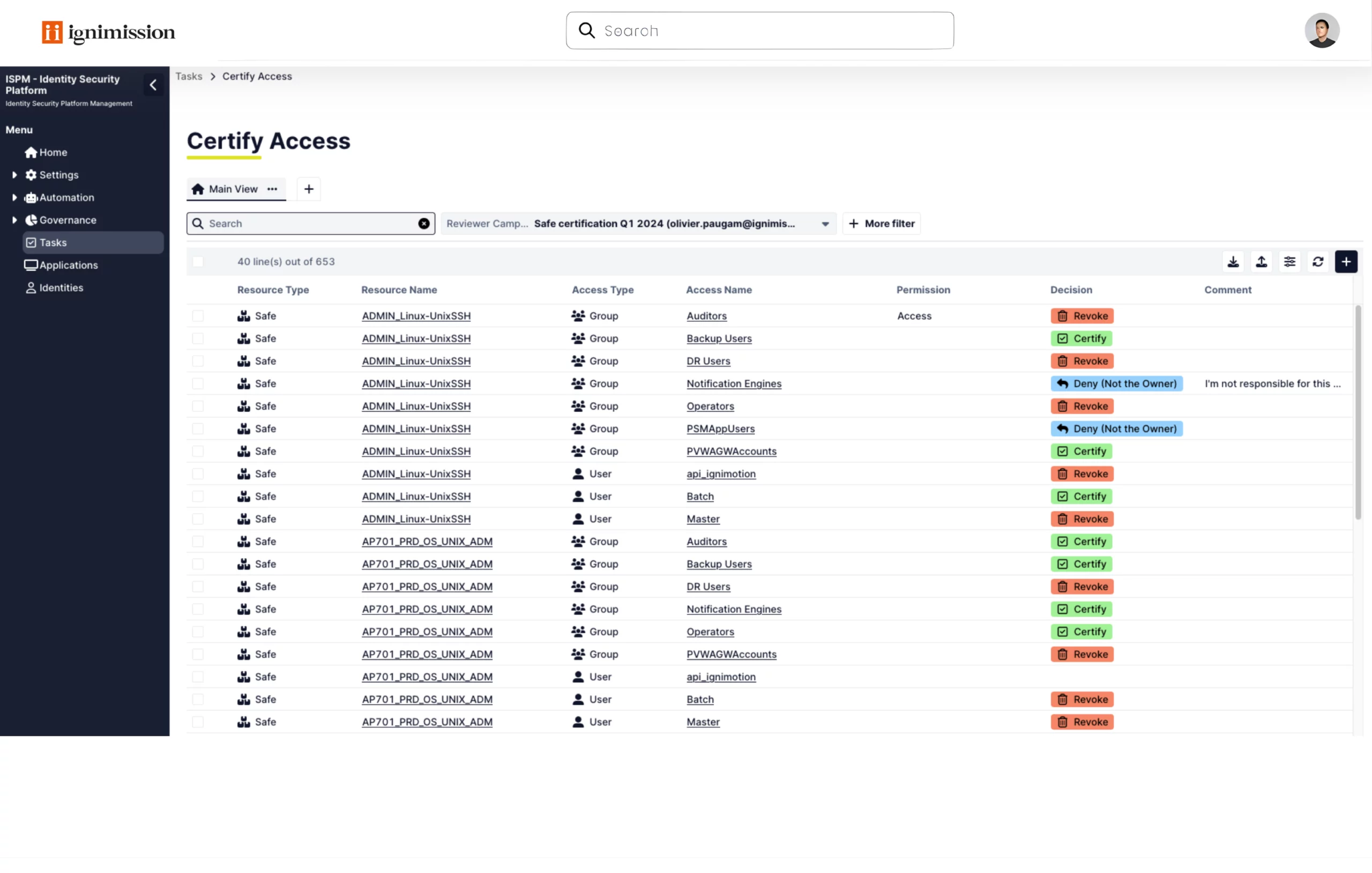Open Main View three-dots options
Screen dimensions: 1372x873
[272, 189]
